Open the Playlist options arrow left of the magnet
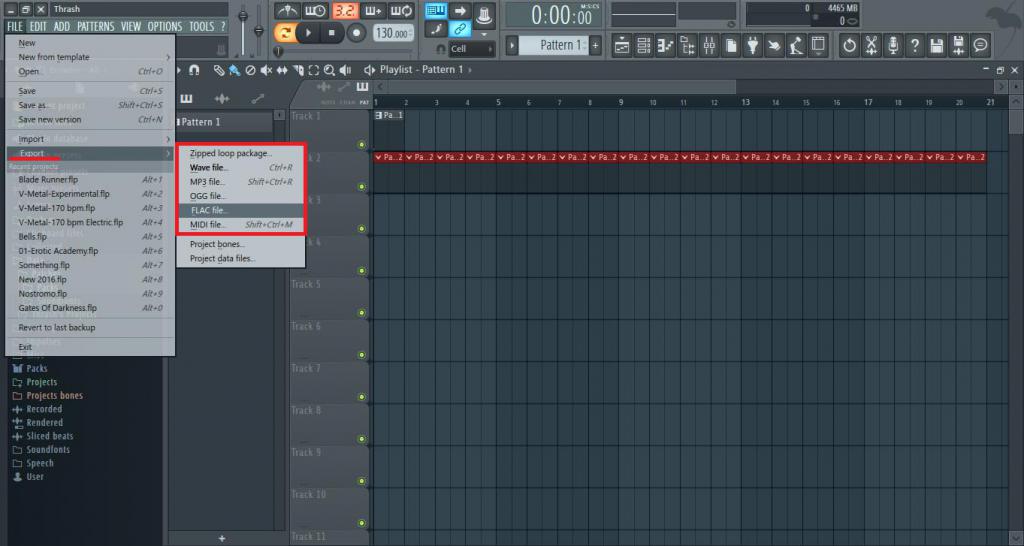The height and width of the screenshot is (546, 1024). 178,70
